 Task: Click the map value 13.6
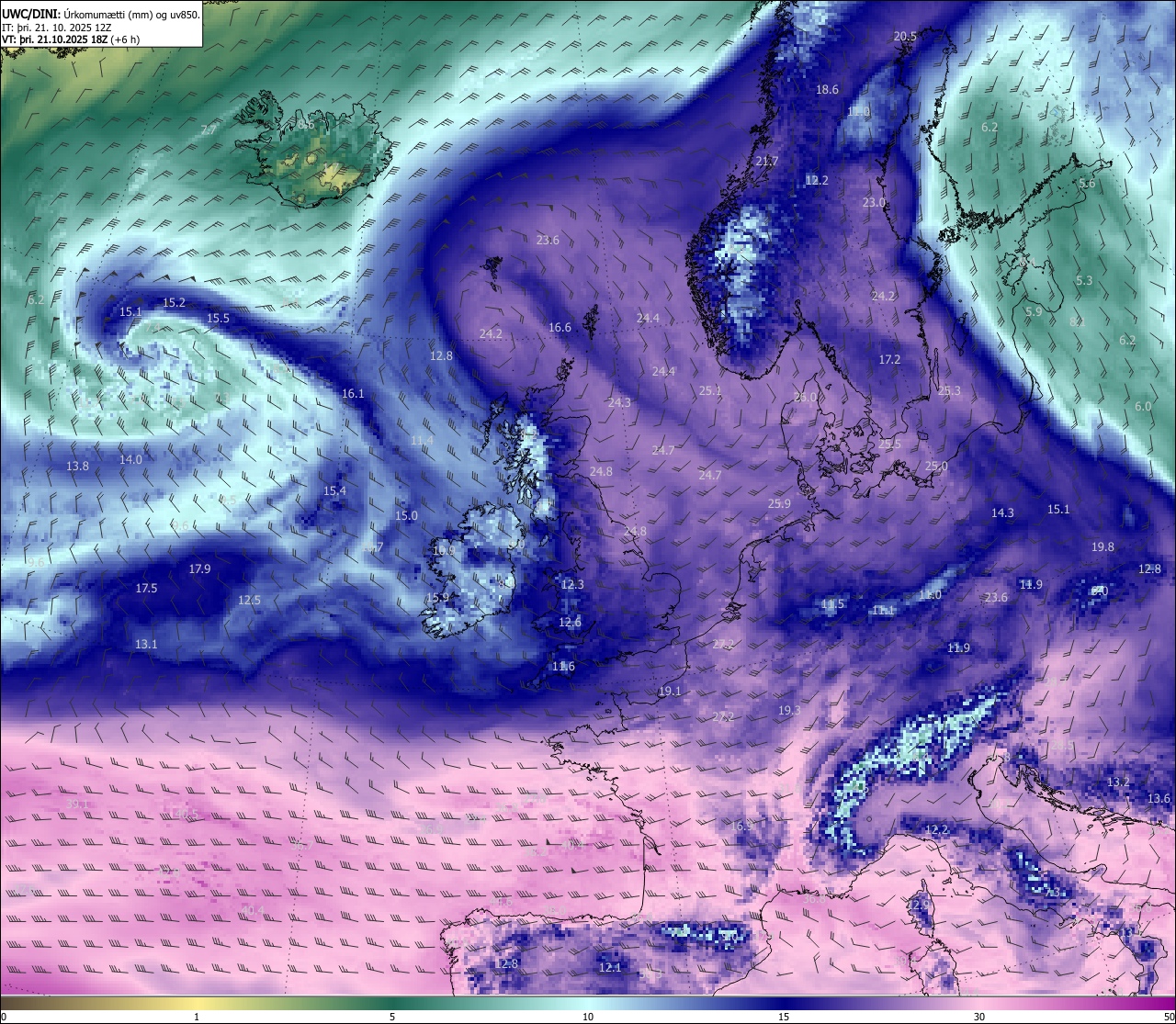click(x=1159, y=799)
